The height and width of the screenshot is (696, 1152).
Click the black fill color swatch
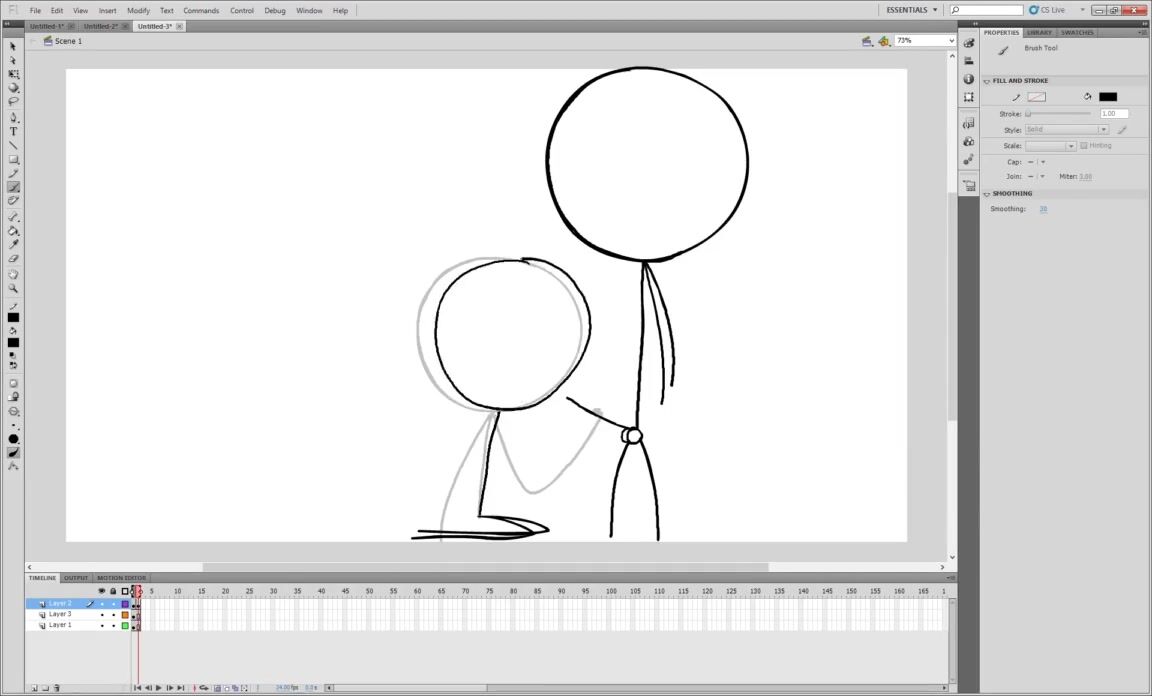(x=1107, y=97)
